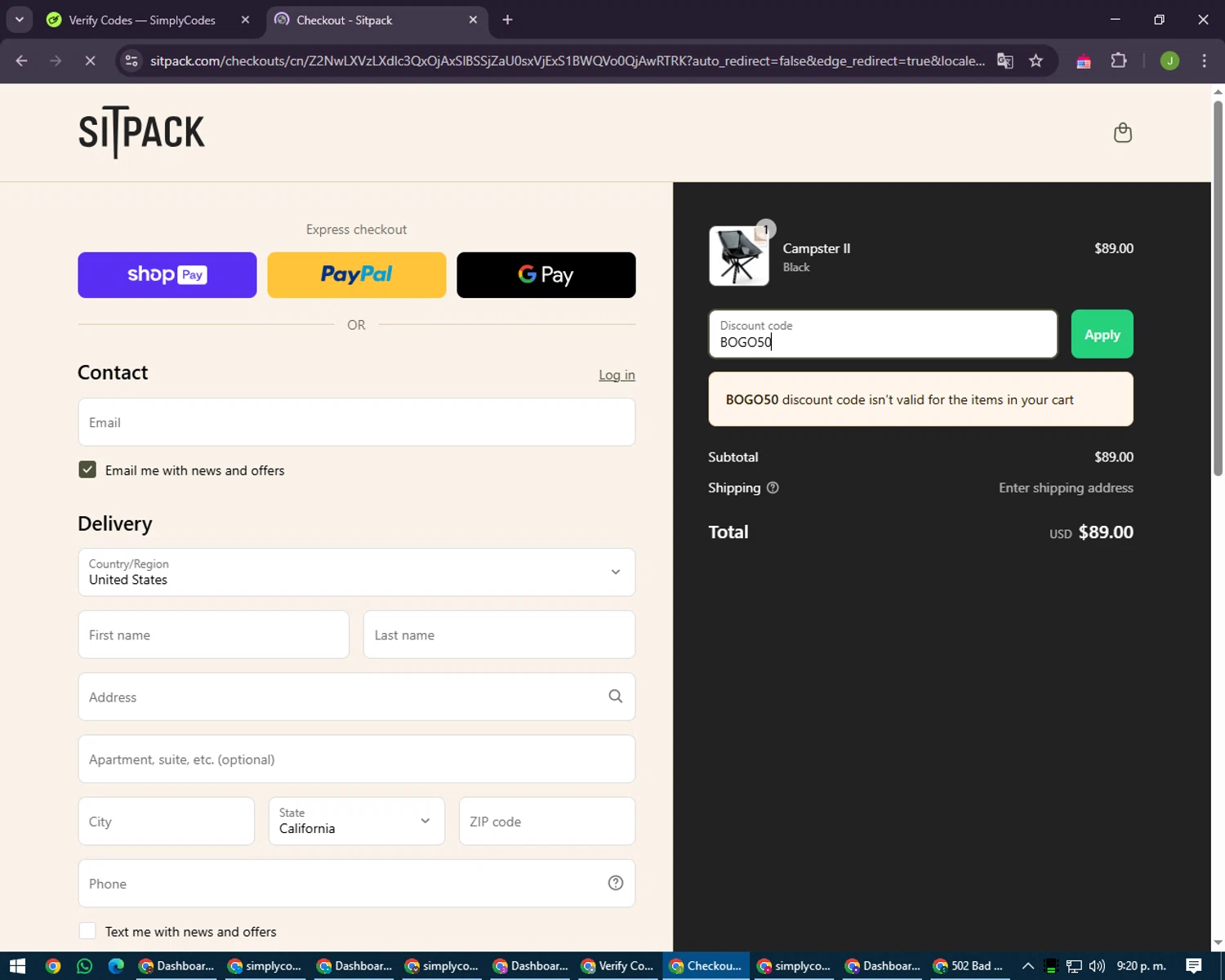Click the shipping info question mark icon
Screen dimensions: 1225x980
click(773, 488)
